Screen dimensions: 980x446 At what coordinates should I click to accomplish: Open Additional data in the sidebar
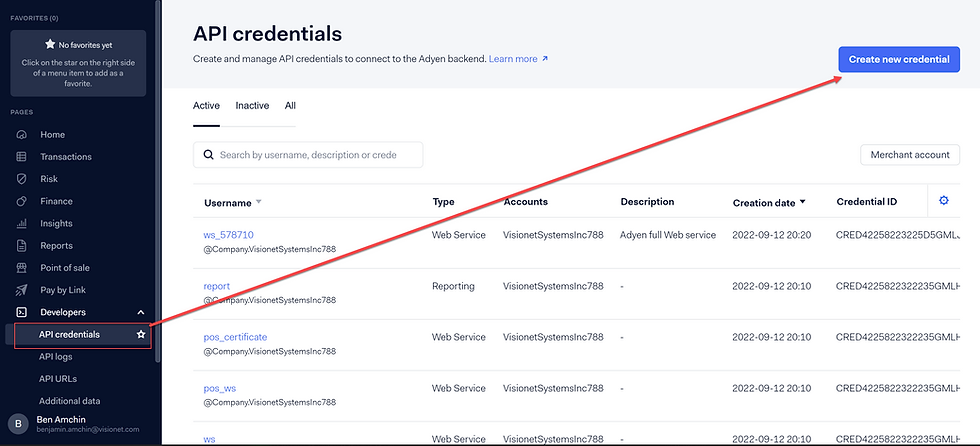pos(69,401)
